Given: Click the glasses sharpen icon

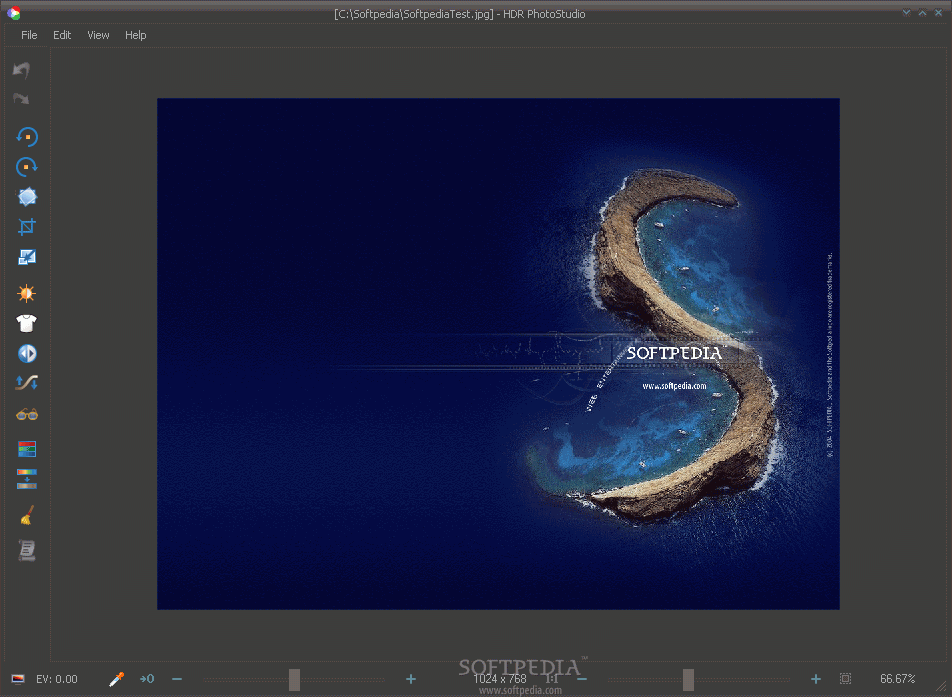Looking at the screenshot, I should point(27,415).
